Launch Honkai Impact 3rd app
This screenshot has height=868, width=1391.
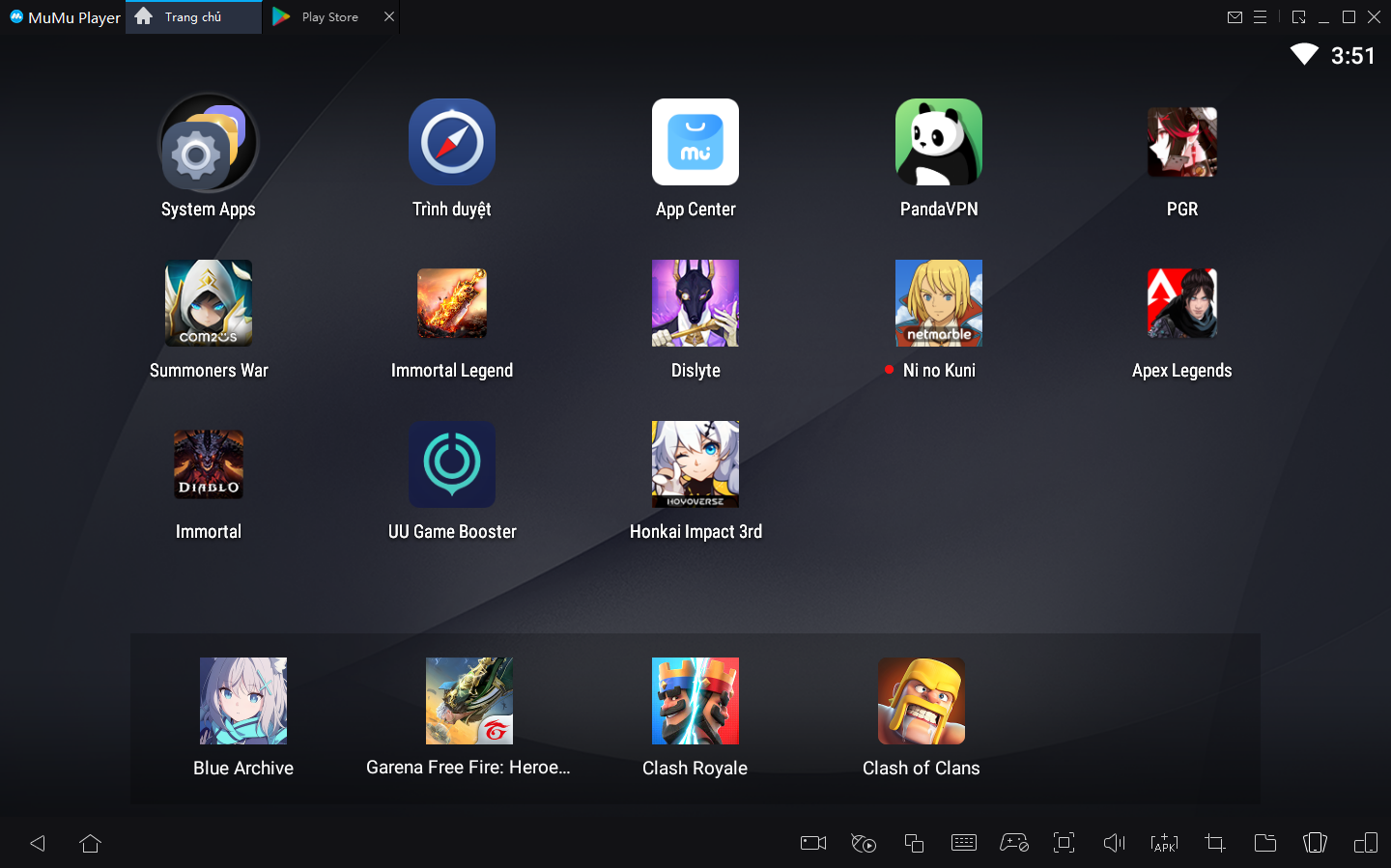[x=695, y=464]
